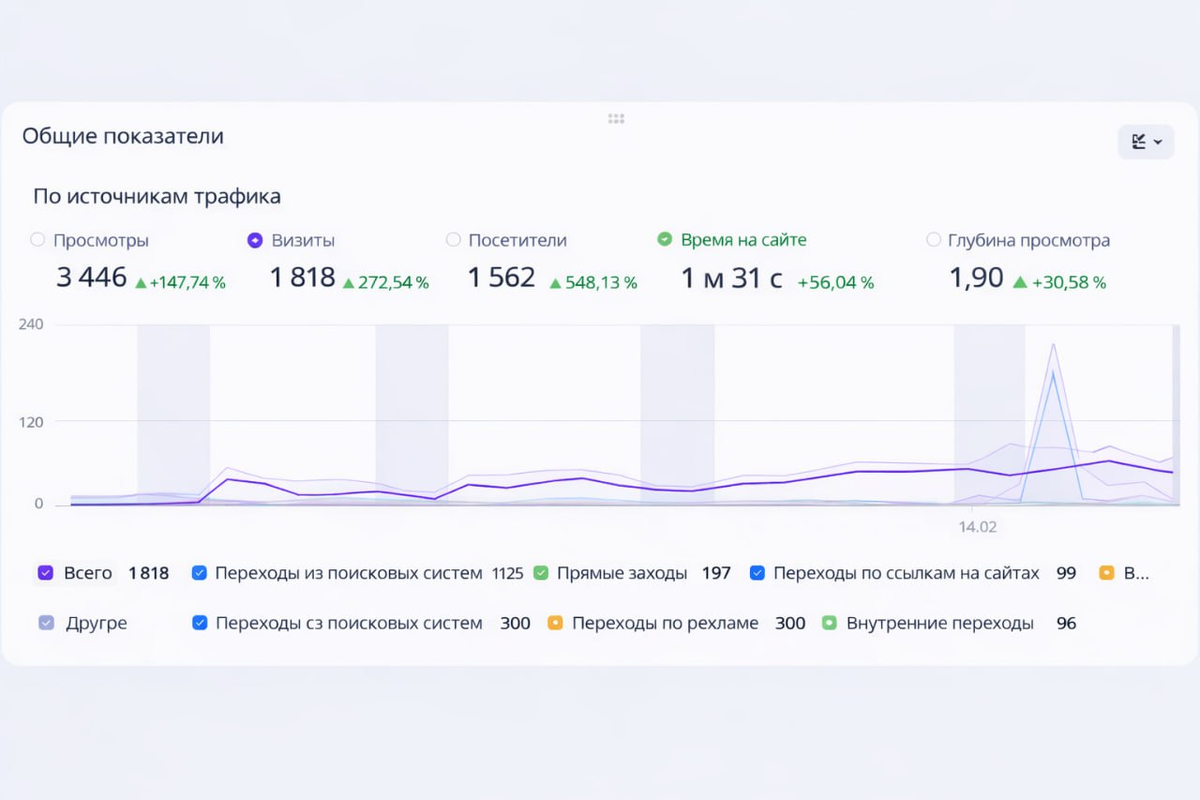Select the Визиты radio button

click(x=255, y=240)
